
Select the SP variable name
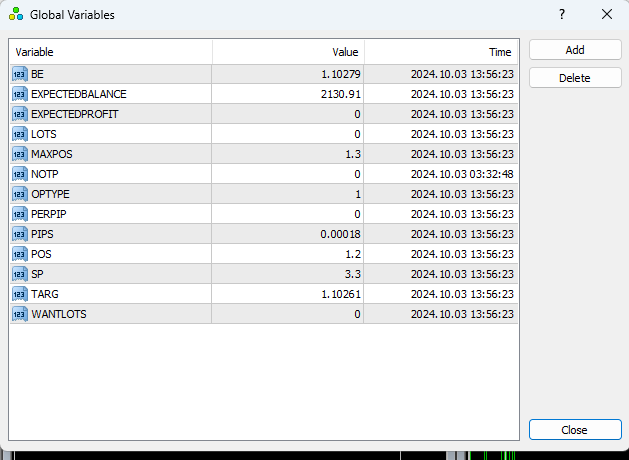37,274
